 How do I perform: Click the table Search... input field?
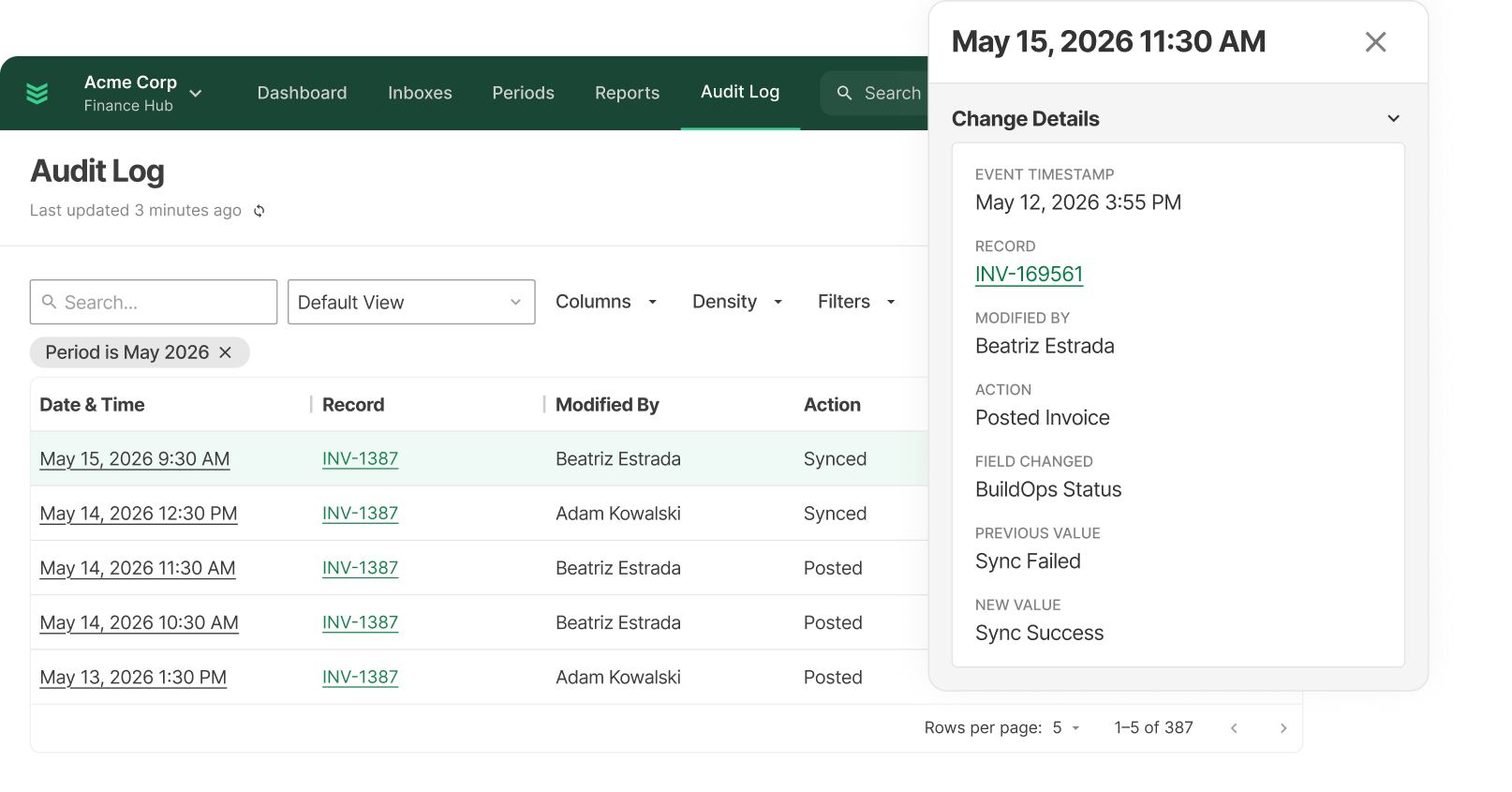[x=154, y=302]
